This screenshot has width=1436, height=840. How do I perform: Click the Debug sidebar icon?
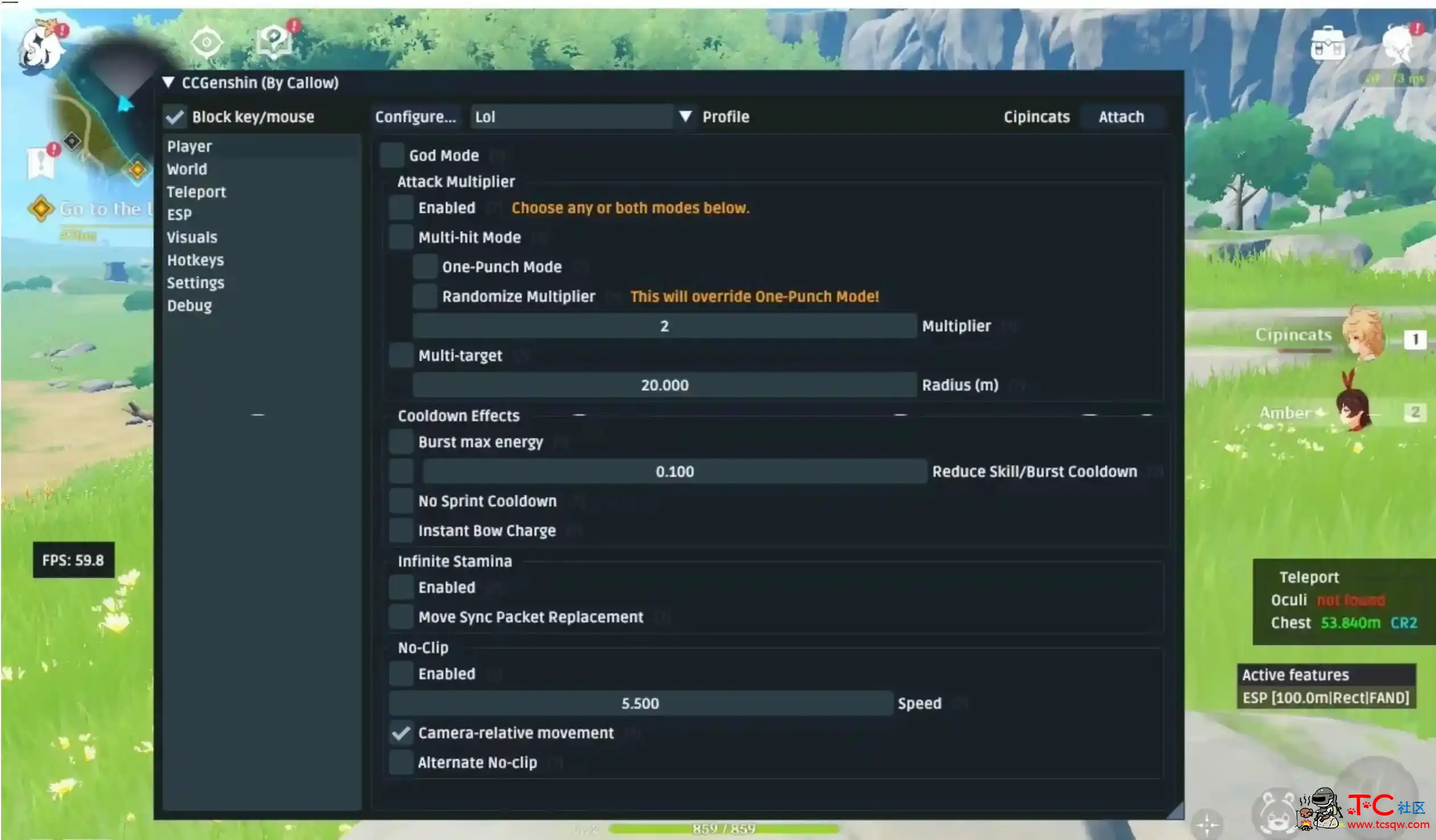[x=188, y=305]
